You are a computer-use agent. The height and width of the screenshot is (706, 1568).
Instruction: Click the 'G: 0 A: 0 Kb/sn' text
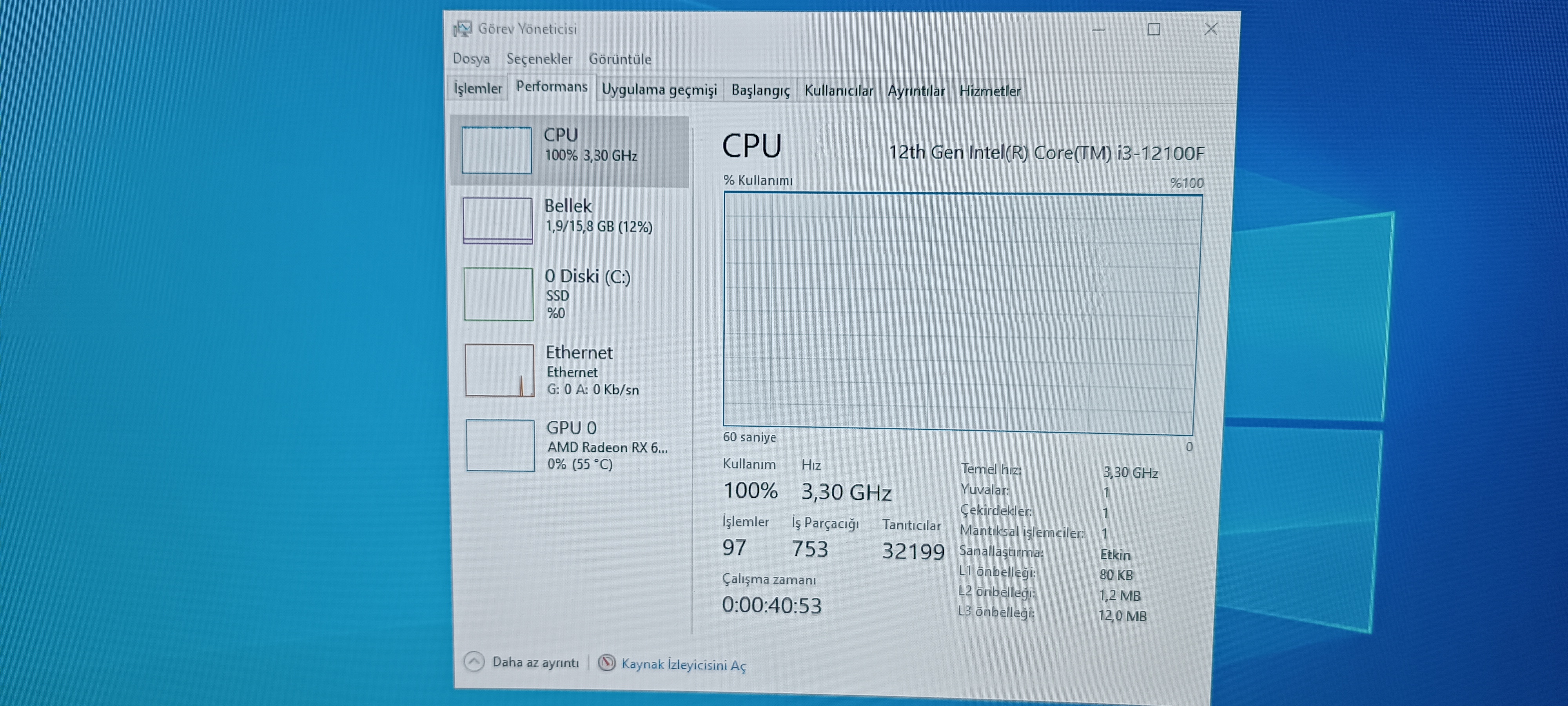pos(593,390)
